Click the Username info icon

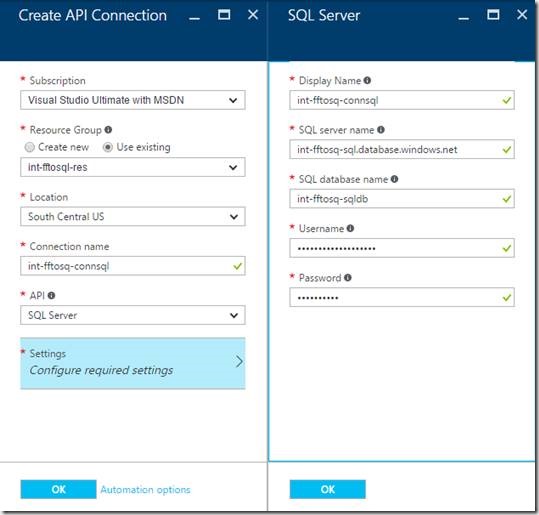pos(350,228)
